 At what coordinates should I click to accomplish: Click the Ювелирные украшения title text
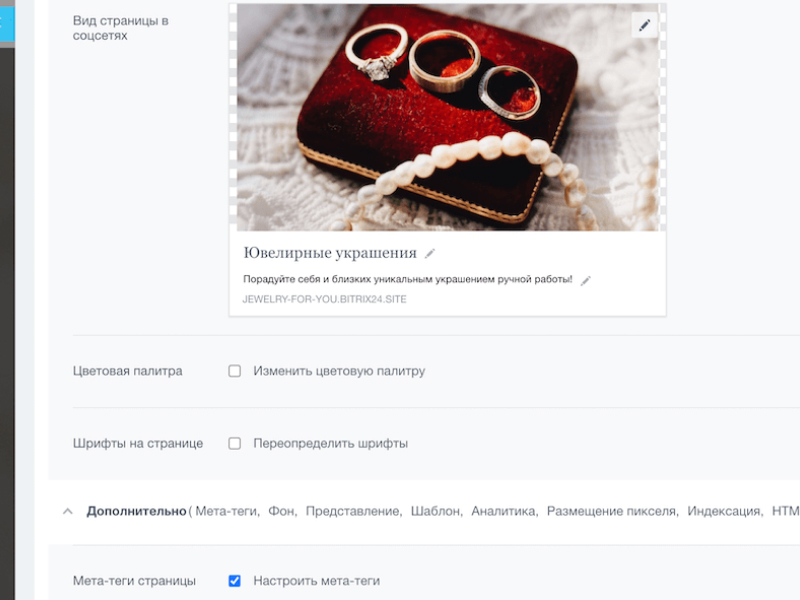click(x=330, y=253)
